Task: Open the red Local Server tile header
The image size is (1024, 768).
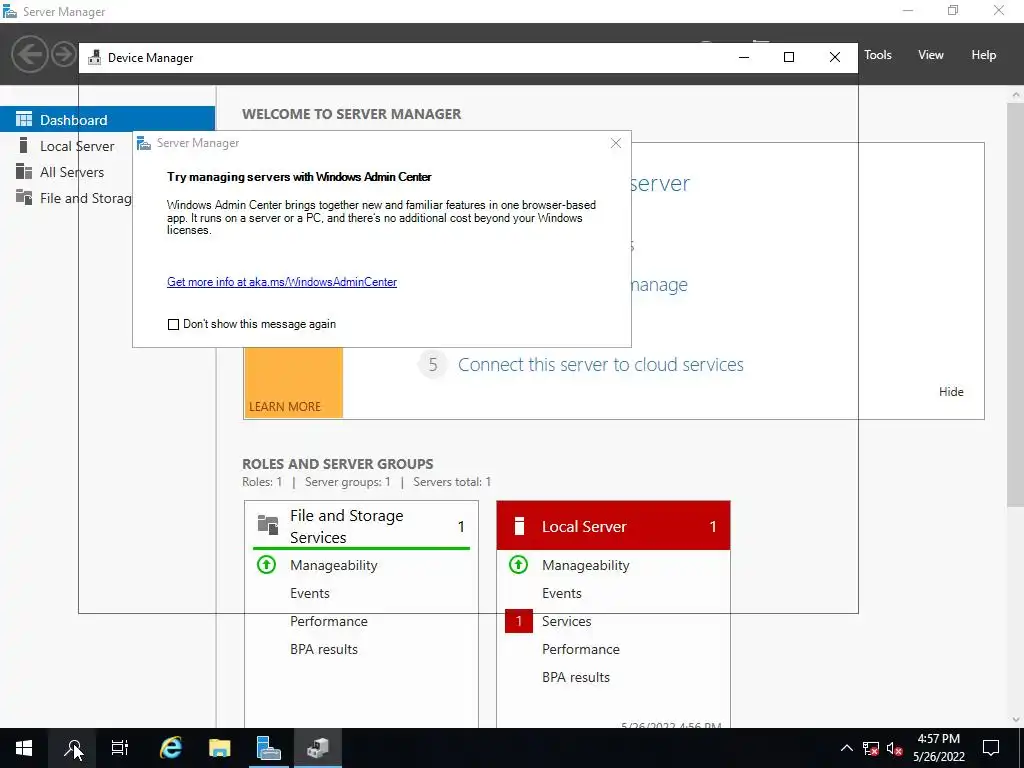Action: tap(613, 526)
